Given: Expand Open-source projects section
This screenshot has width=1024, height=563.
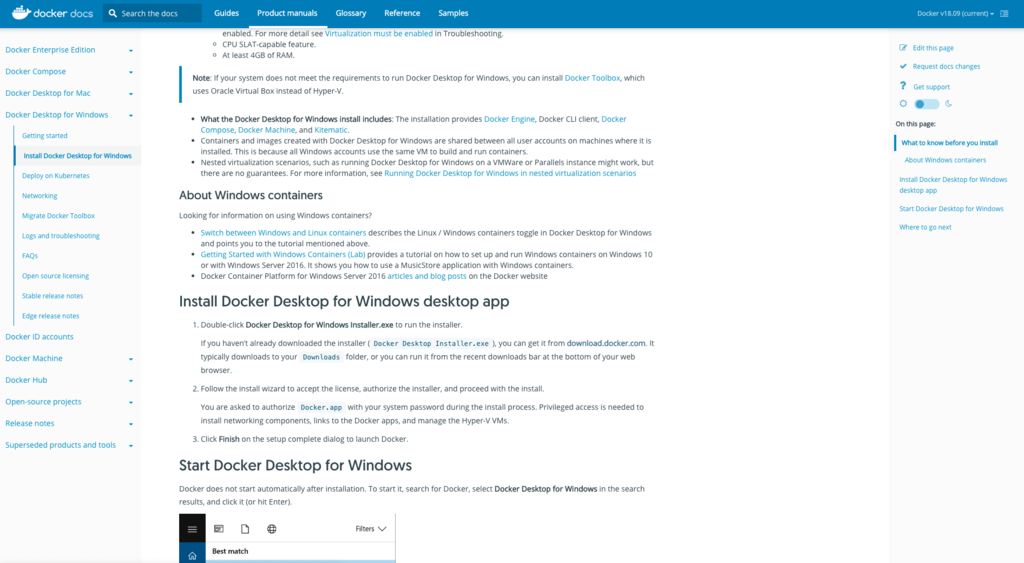Looking at the screenshot, I should (x=131, y=402).
